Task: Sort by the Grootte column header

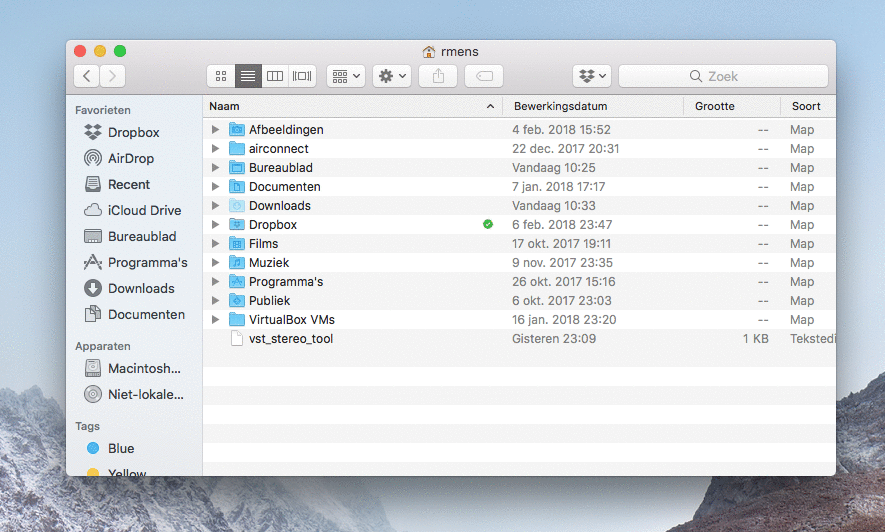Action: (x=714, y=106)
